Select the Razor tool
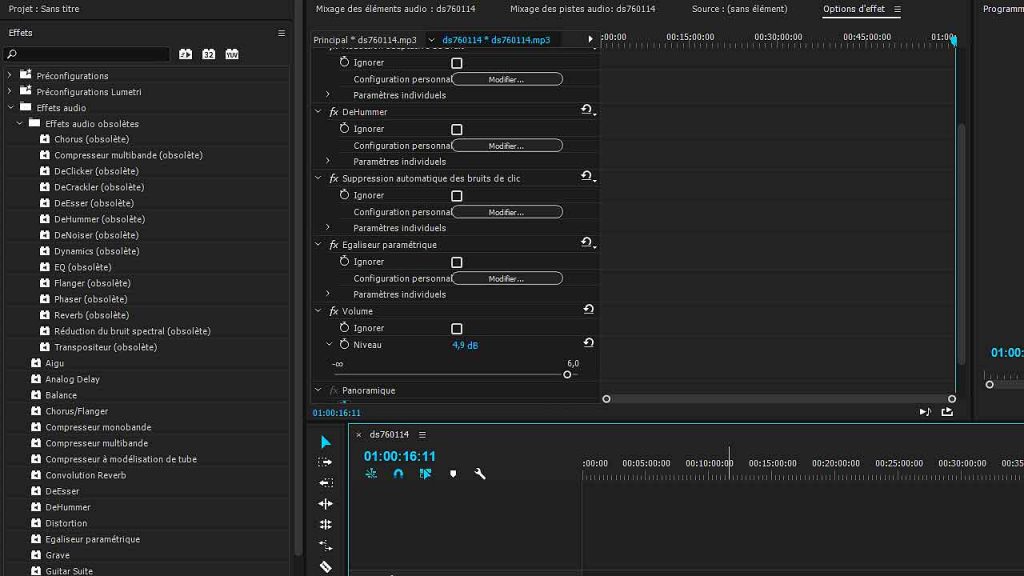1024x576 pixels. point(325,567)
